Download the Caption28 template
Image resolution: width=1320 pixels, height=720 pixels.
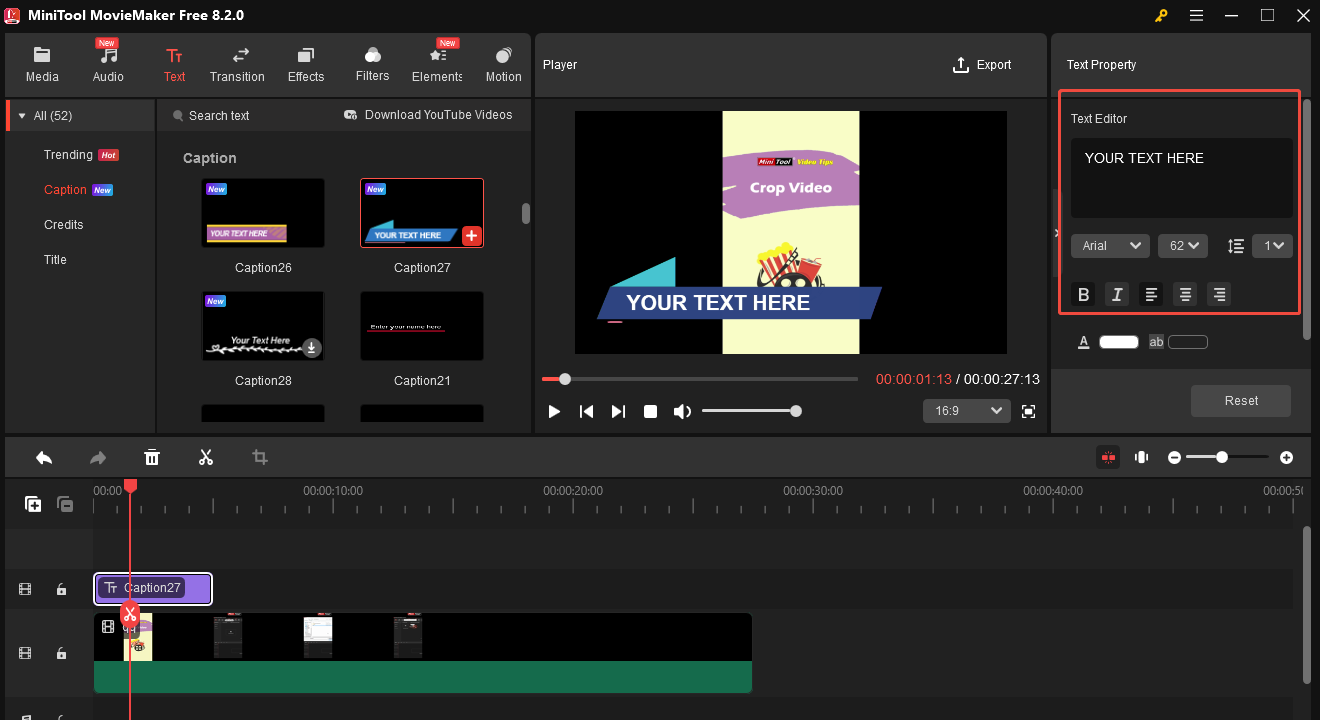(x=312, y=348)
